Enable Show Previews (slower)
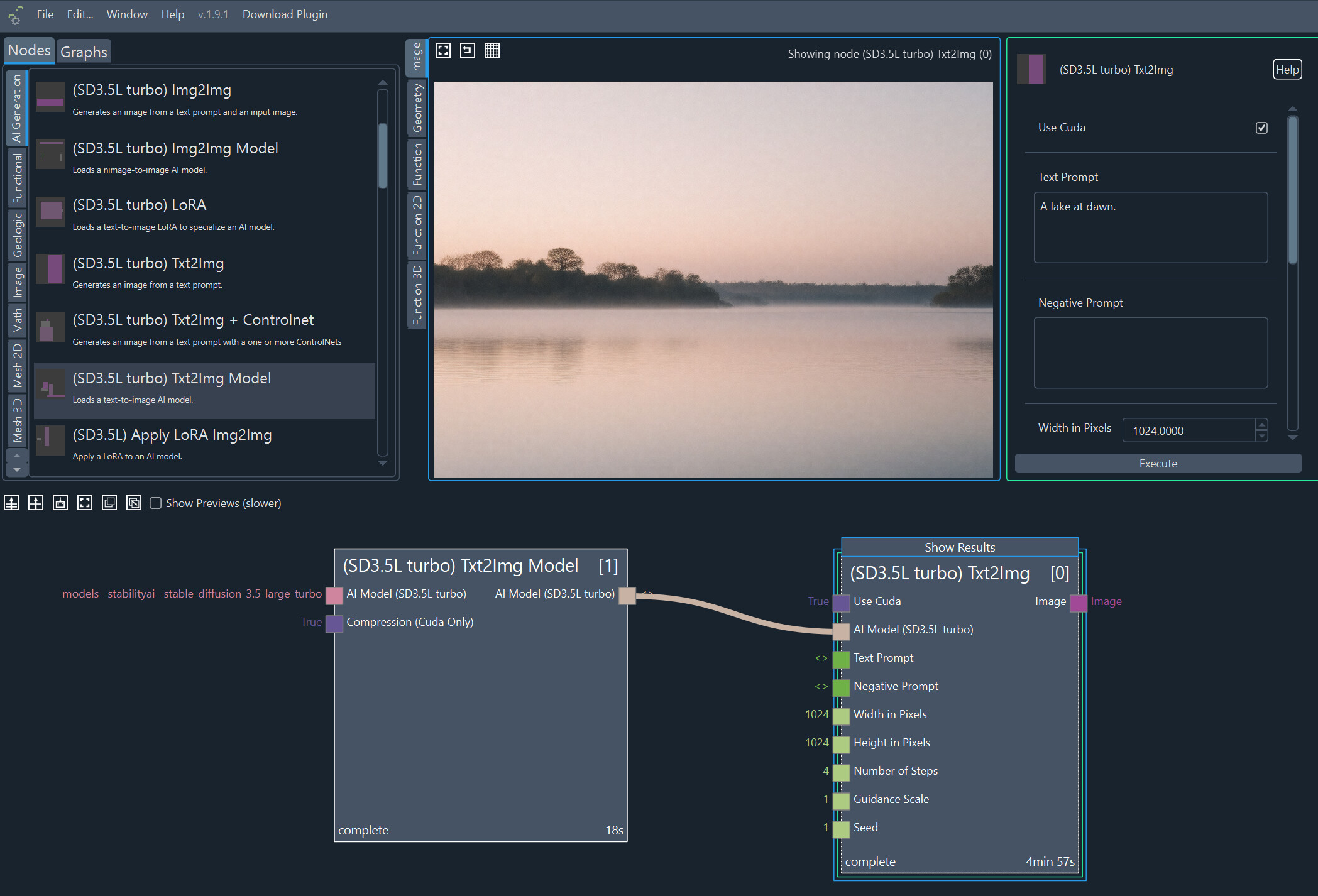 coord(155,503)
